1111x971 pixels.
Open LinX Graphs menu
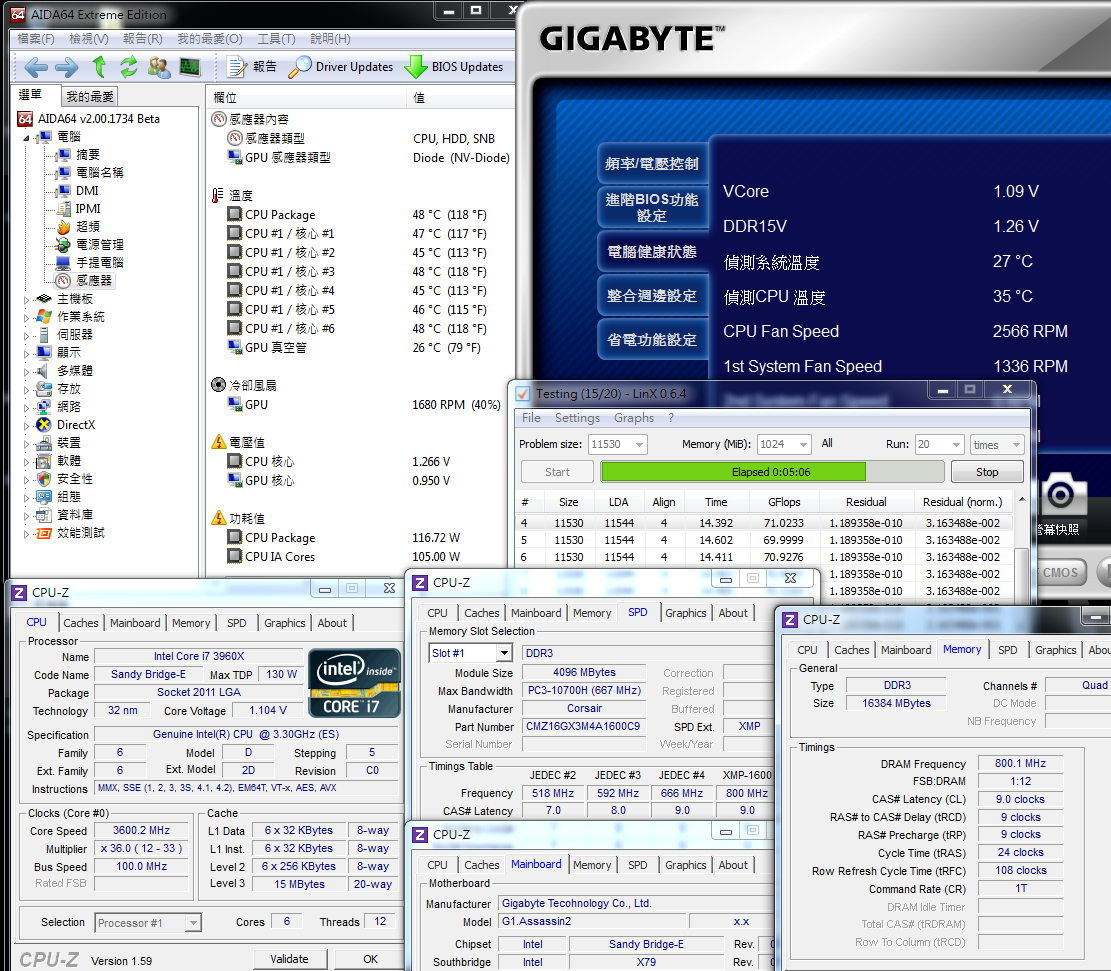coord(634,418)
